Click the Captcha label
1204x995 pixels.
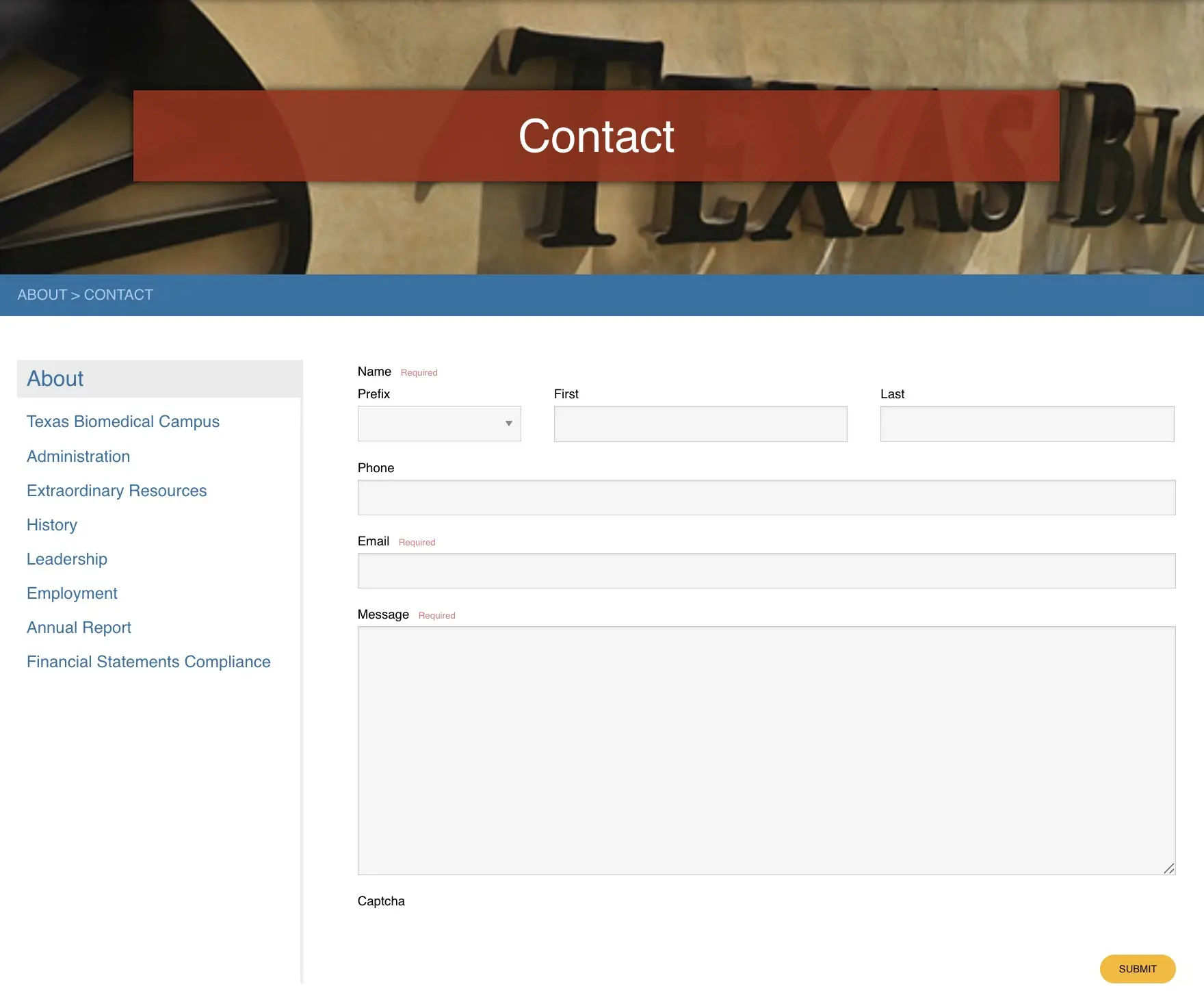tap(381, 901)
